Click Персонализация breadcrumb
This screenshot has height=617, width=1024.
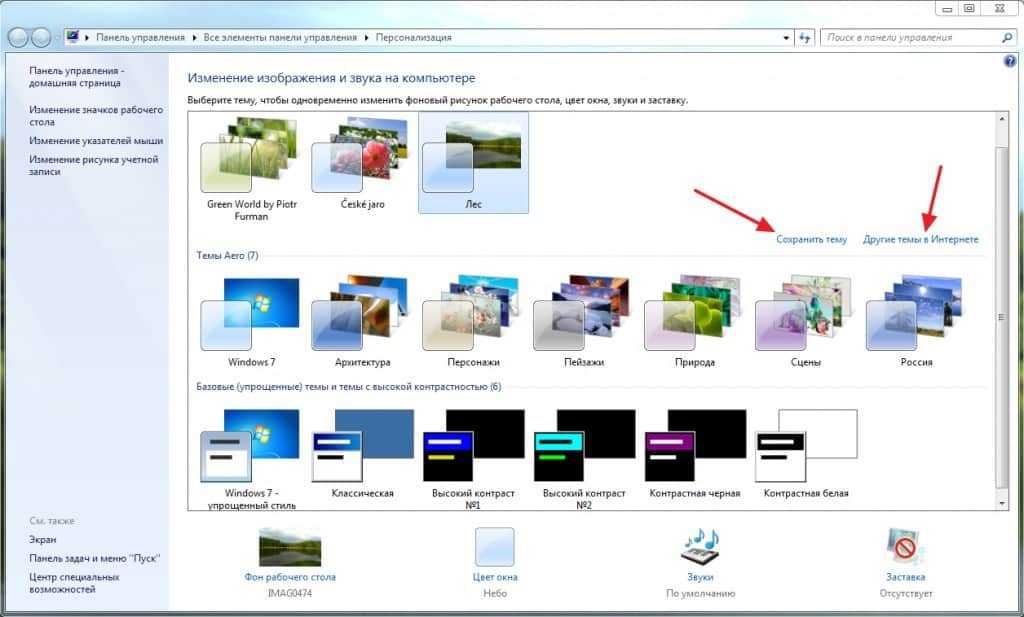click(413, 38)
